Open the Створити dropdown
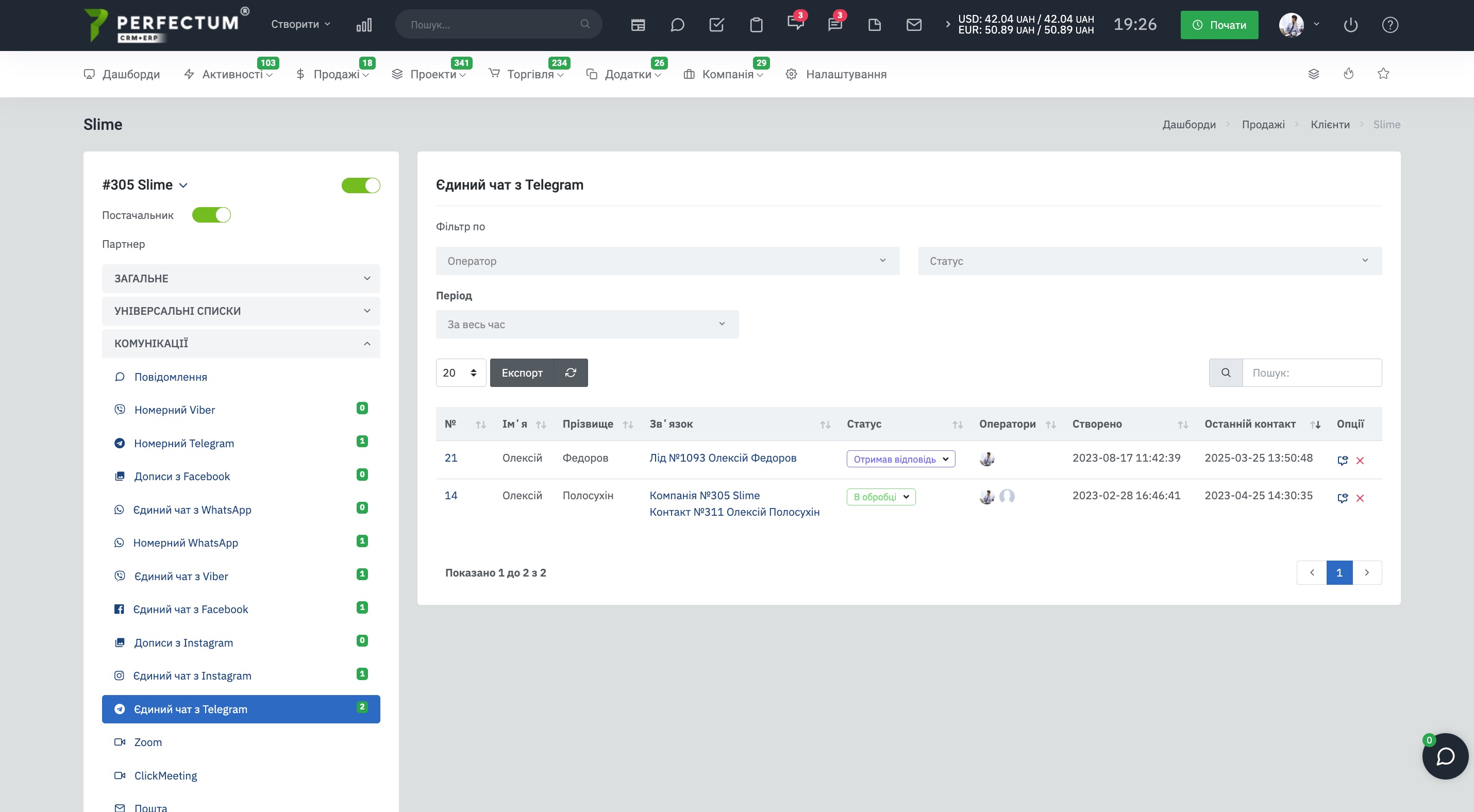The image size is (1474, 812). coord(300,24)
